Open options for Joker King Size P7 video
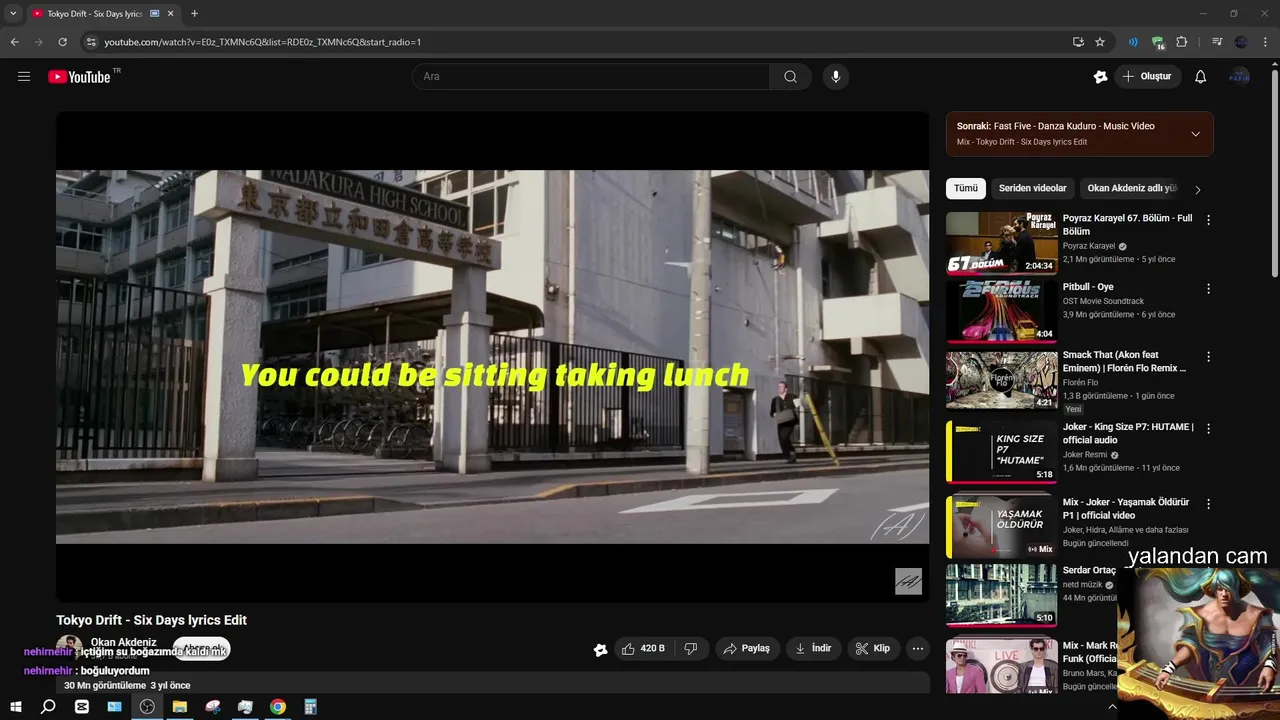This screenshot has width=1280, height=720. pos(1208,428)
